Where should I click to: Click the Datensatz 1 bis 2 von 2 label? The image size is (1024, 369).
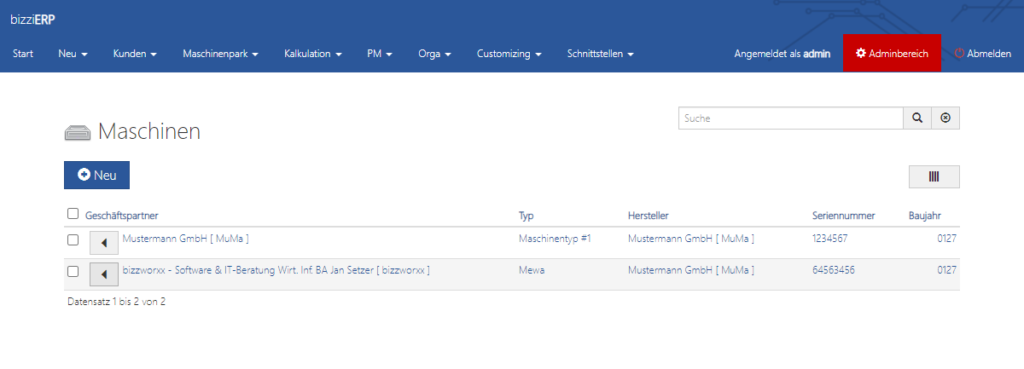116,302
